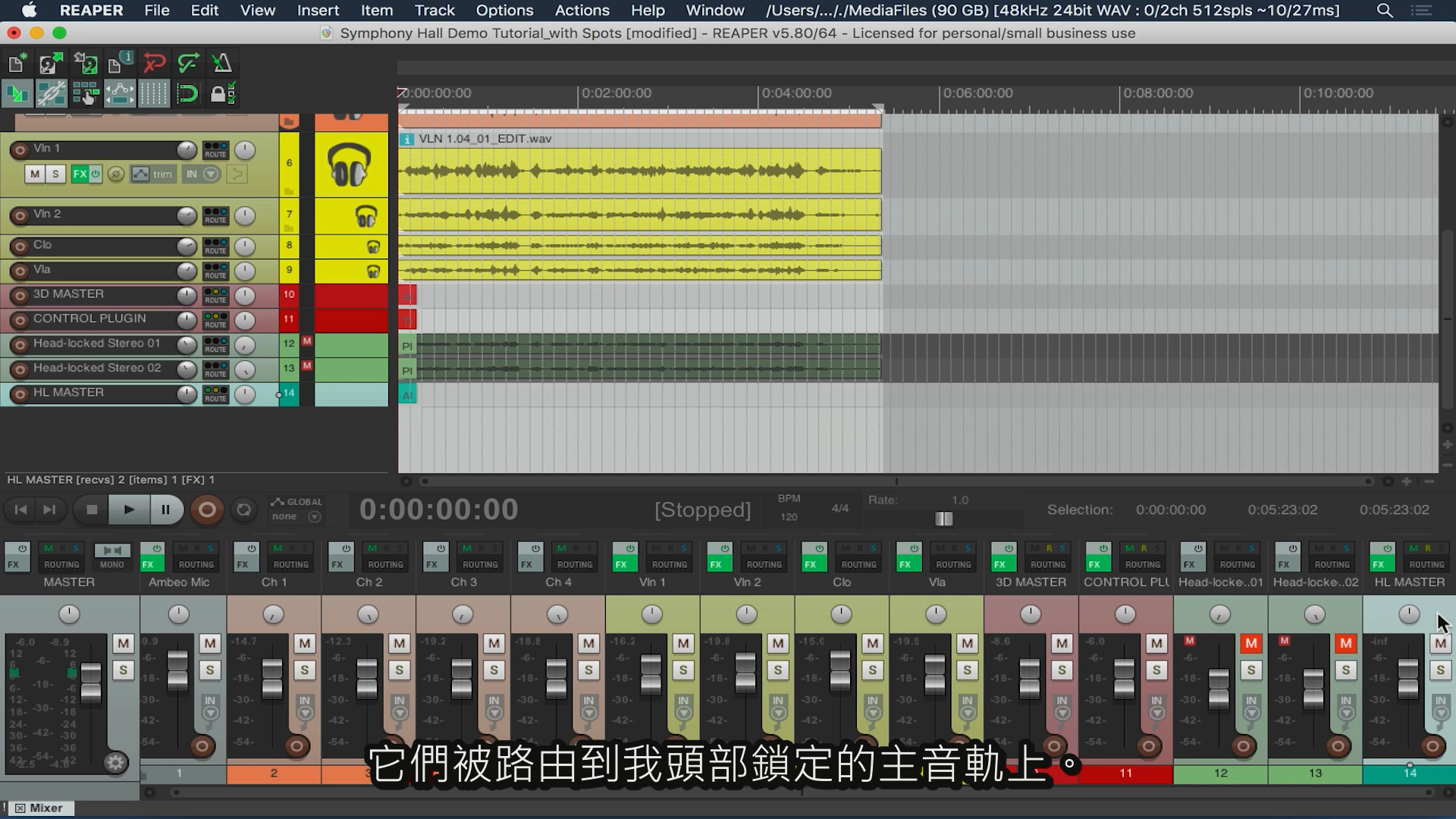Go to project start transport button
This screenshot has width=1456, height=819.
[x=20, y=510]
